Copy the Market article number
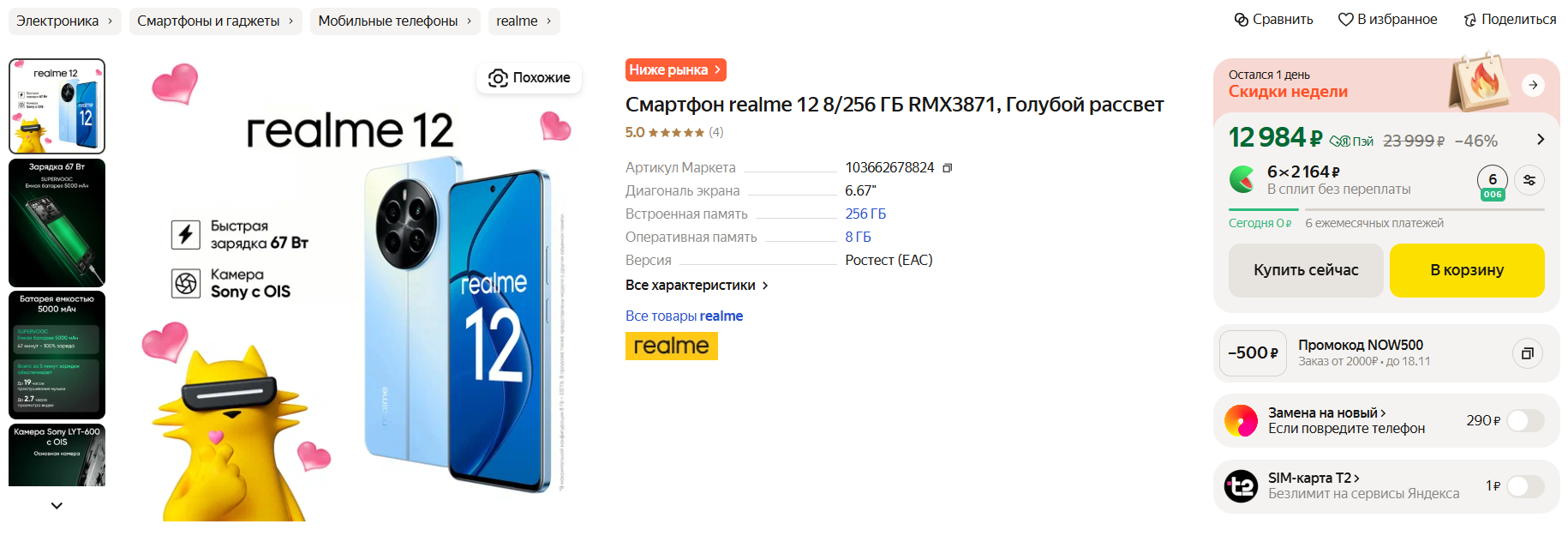This screenshot has height=536, width=1568. click(947, 168)
